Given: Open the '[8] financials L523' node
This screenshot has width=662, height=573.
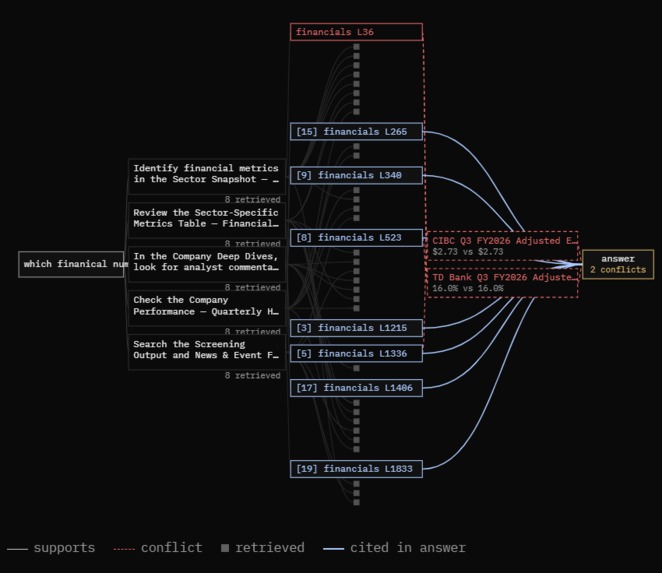Looking at the screenshot, I should click(356, 238).
